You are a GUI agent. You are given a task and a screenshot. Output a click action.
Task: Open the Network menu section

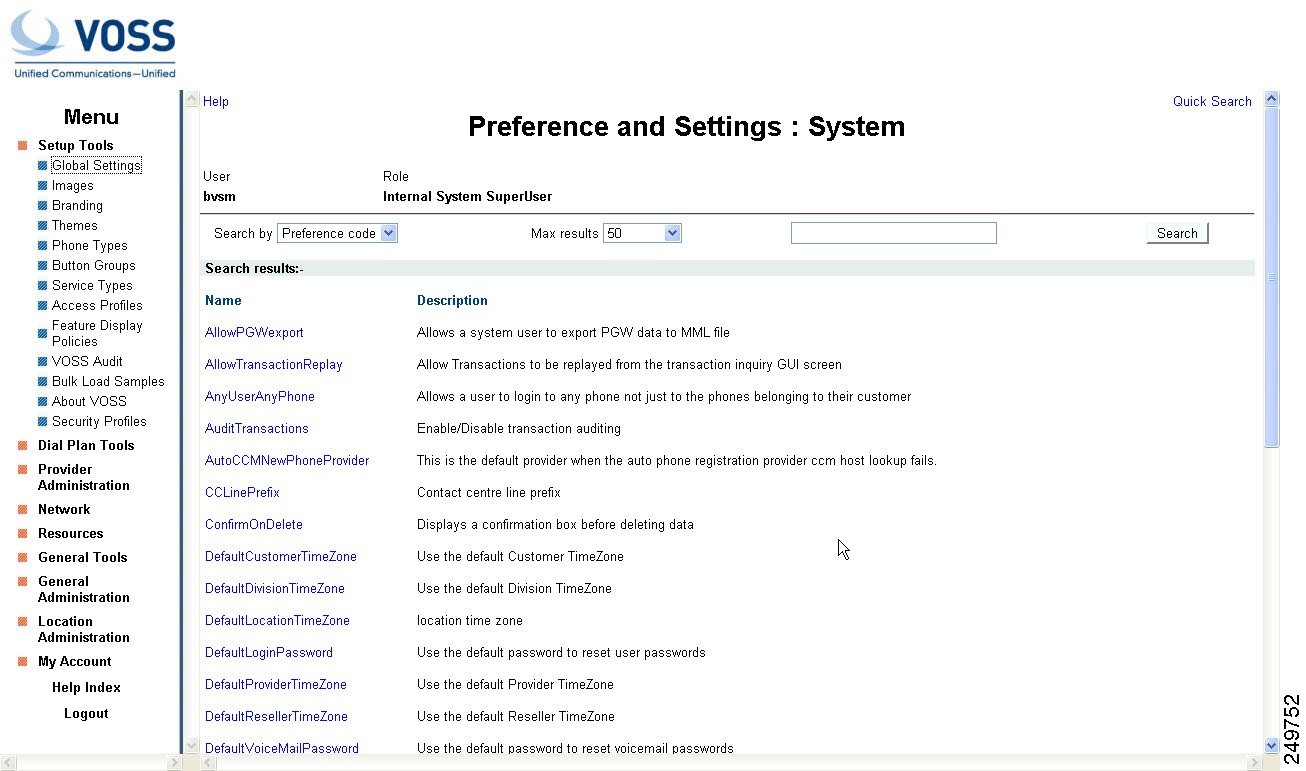(64, 509)
